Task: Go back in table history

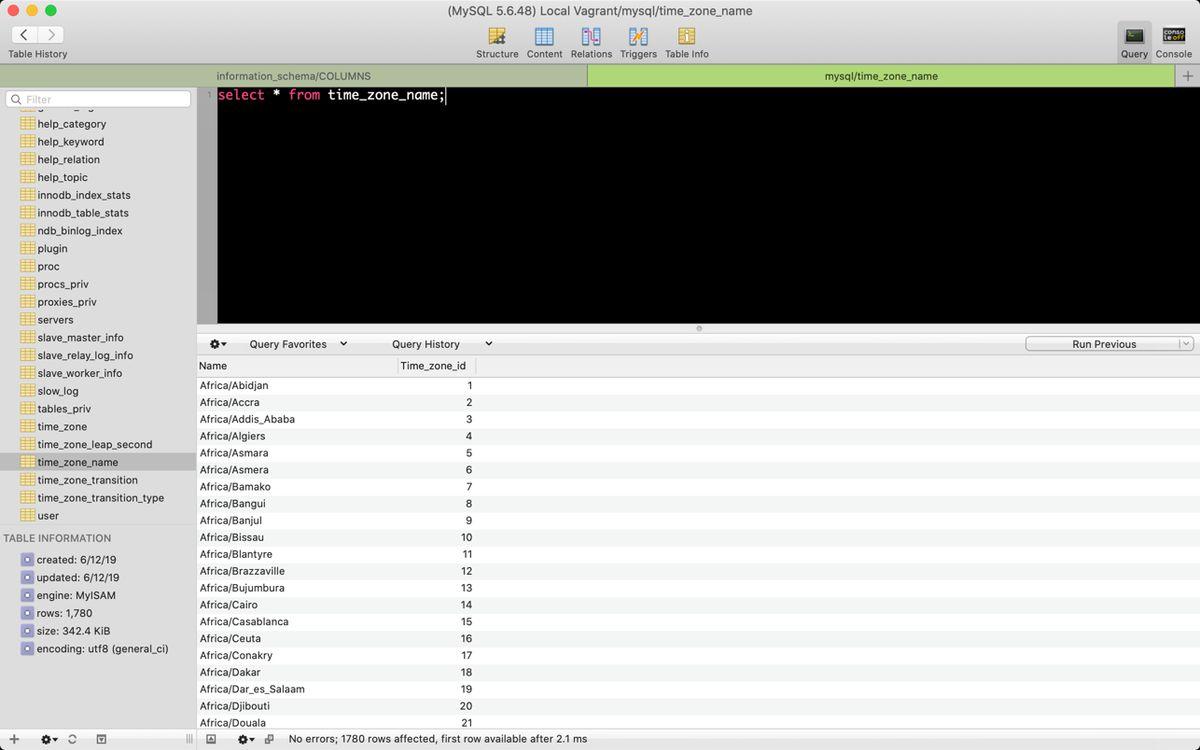Action: point(24,35)
